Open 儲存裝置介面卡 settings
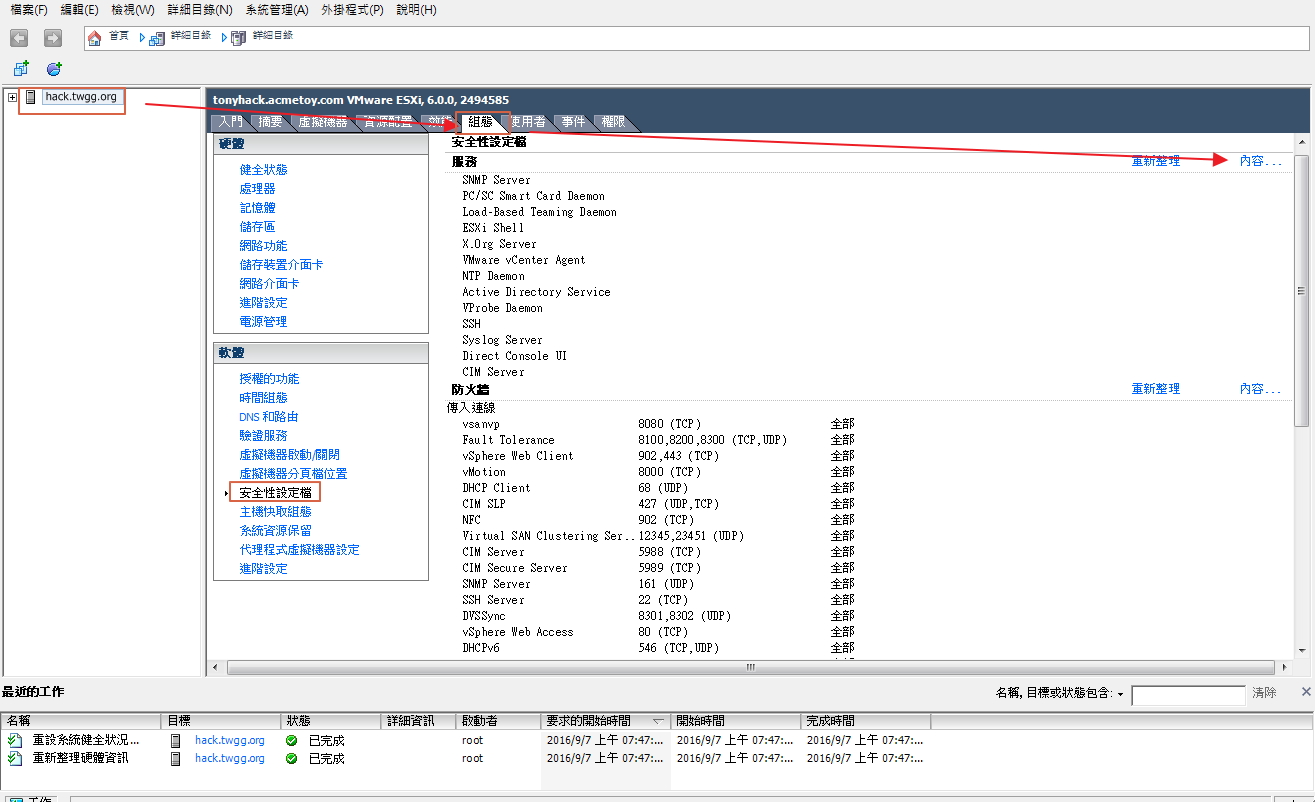This screenshot has width=1315, height=802. (281, 265)
